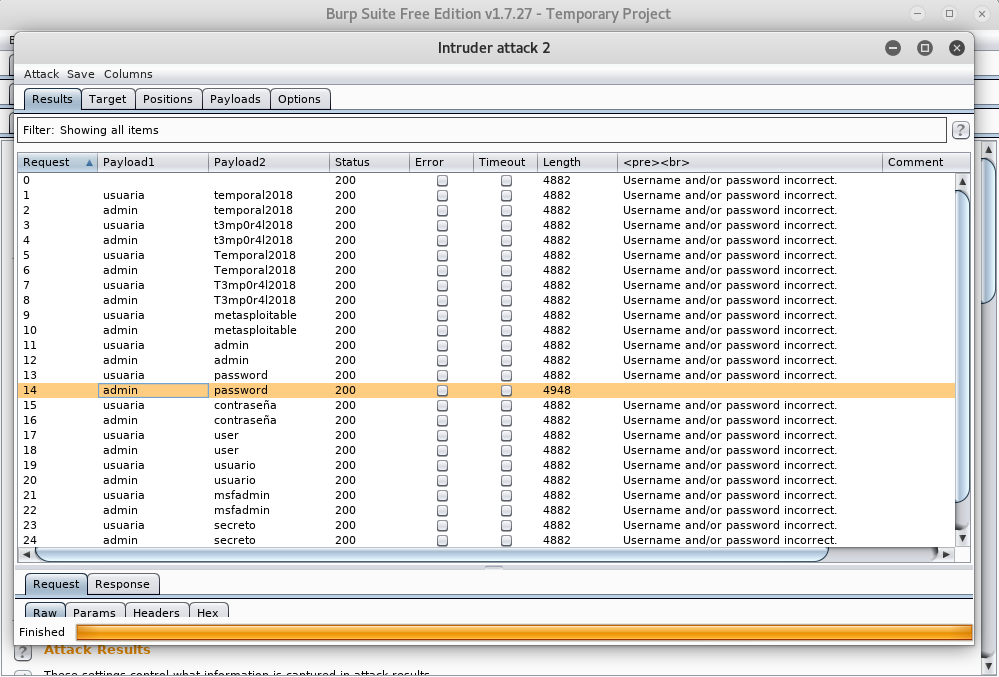This screenshot has width=999, height=677.
Task: Click the filter help question mark icon
Action: click(960, 130)
